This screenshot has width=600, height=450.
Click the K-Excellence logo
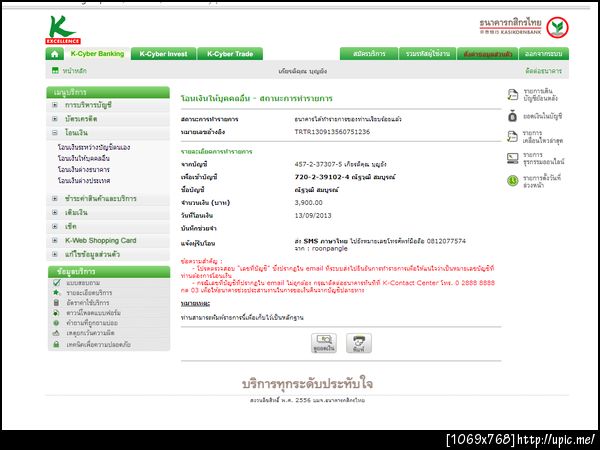[63, 30]
